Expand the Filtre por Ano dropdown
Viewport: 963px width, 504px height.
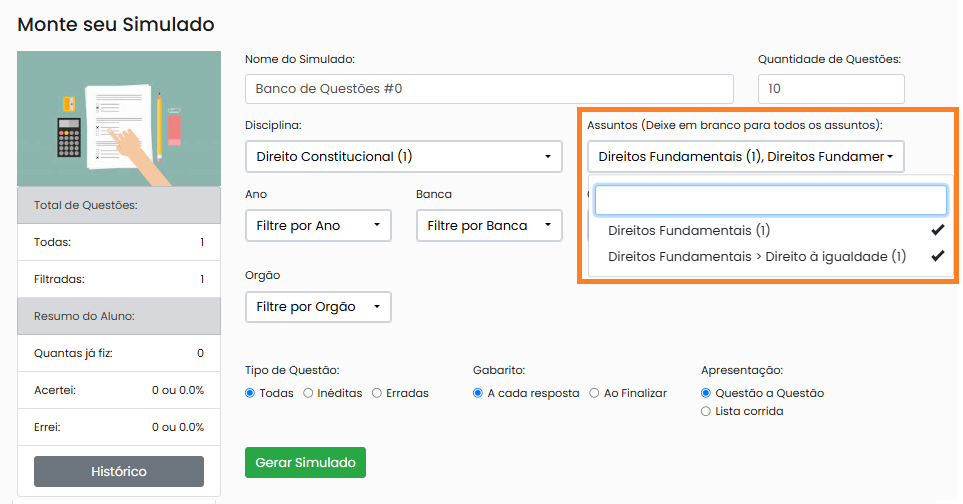point(318,226)
